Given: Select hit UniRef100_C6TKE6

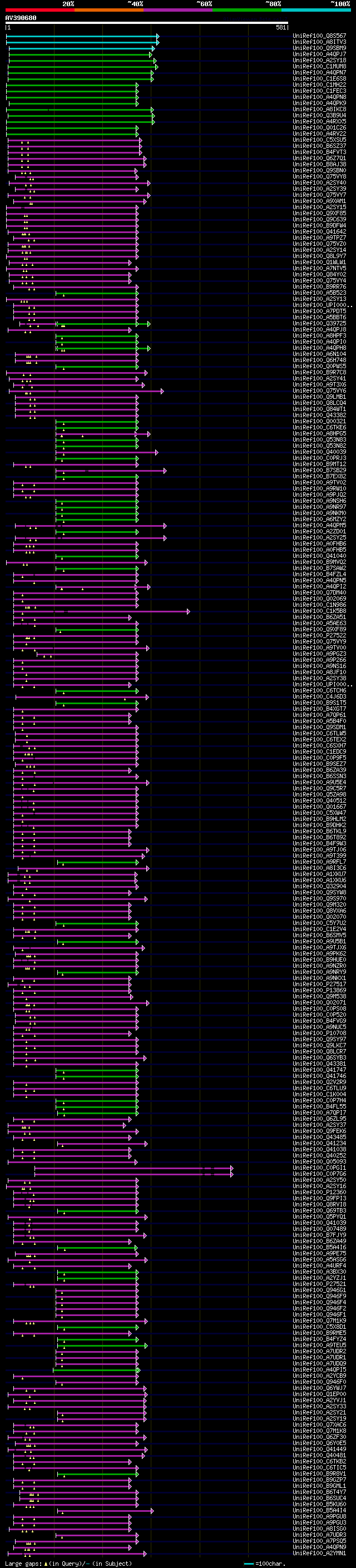Looking at the screenshot, I should [319, 427].
